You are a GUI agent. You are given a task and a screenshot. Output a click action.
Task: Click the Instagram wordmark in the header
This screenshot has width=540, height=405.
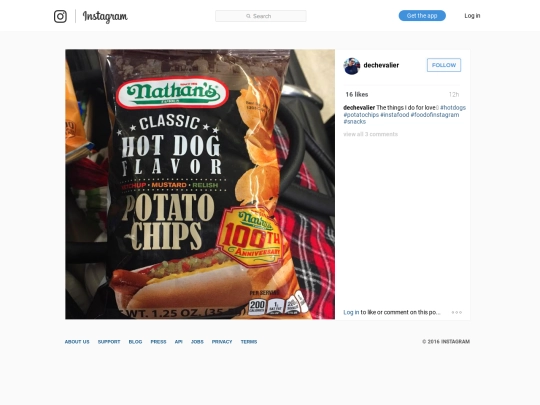click(x=105, y=17)
